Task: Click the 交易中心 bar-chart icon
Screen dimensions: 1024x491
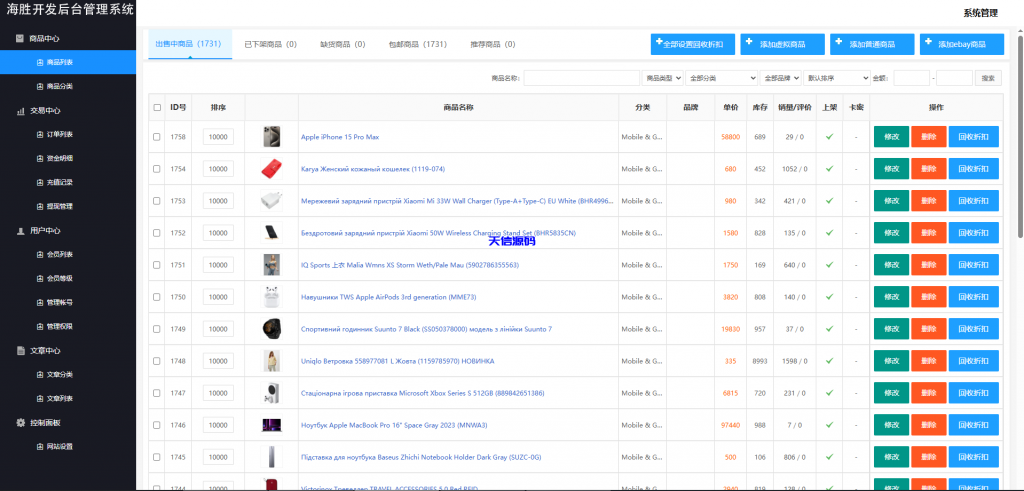Action: [x=20, y=111]
